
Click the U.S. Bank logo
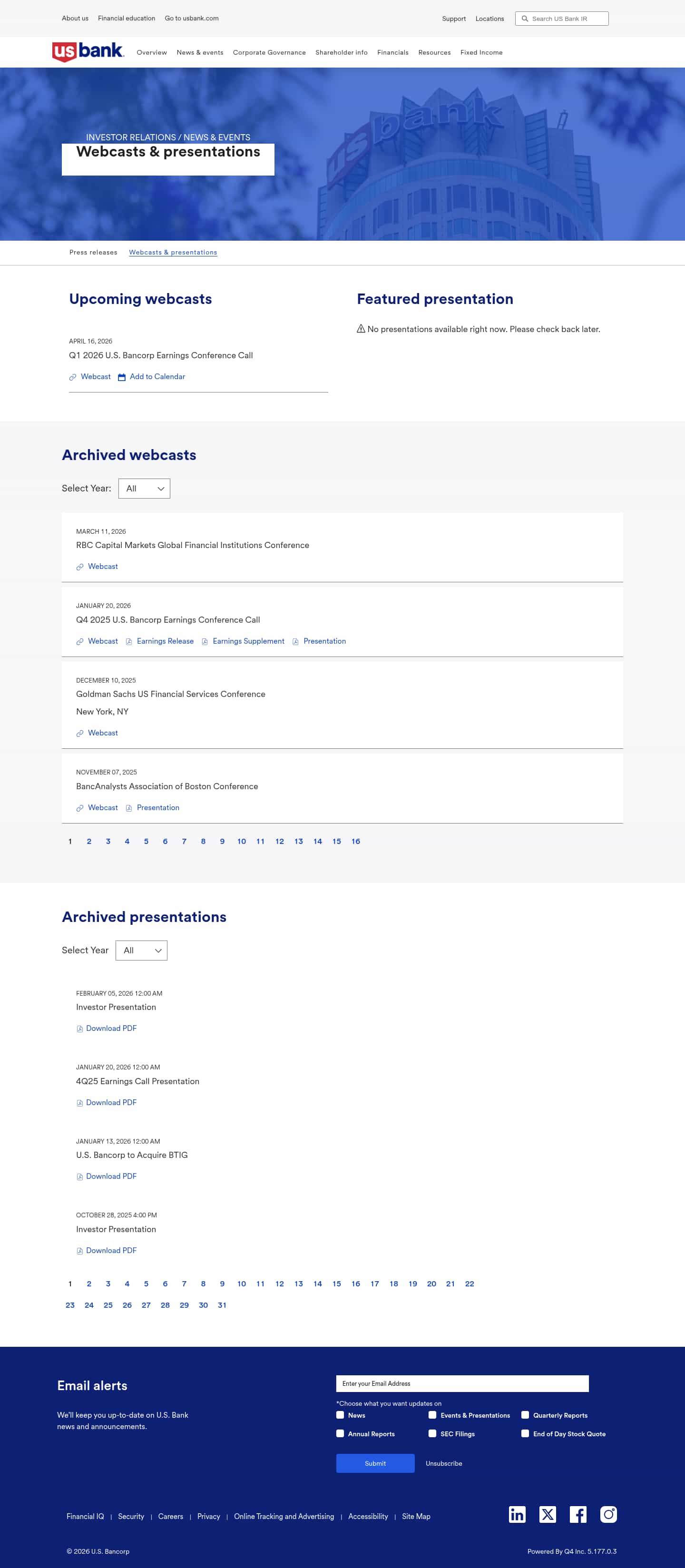click(88, 52)
